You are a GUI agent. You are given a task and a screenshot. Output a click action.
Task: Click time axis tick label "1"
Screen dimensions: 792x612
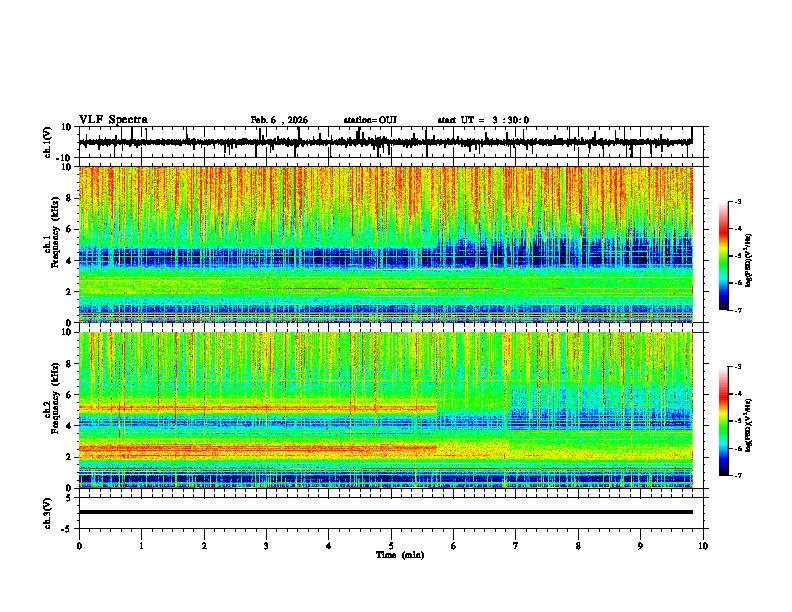141,546
